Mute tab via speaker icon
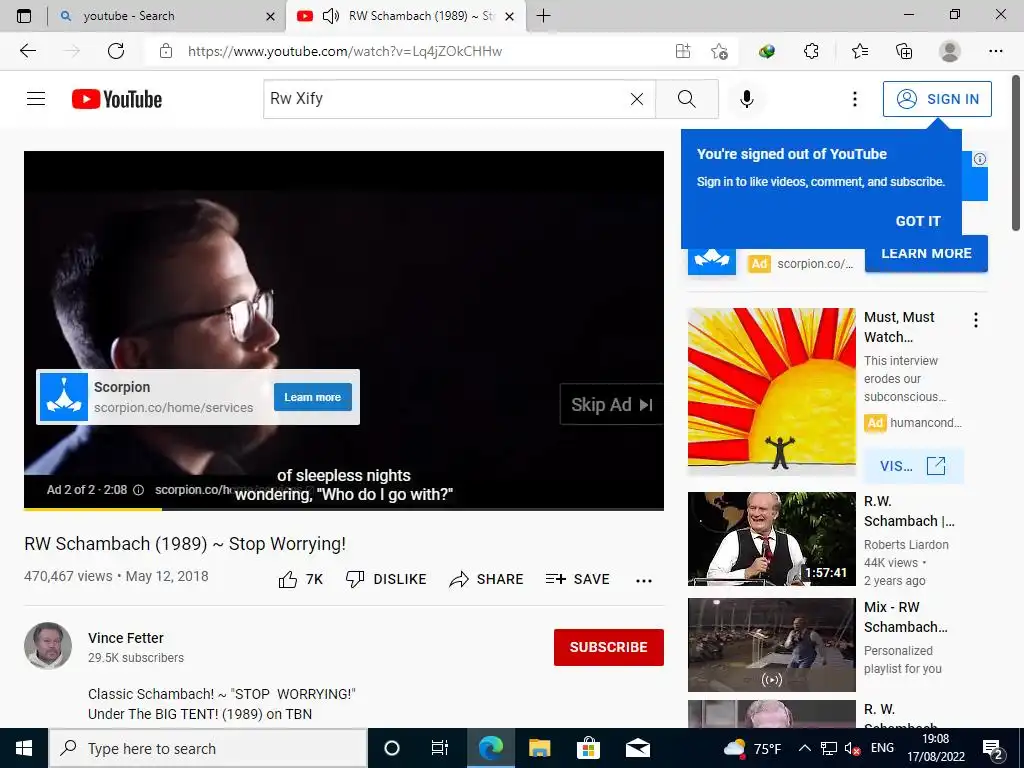The width and height of the screenshot is (1024, 768). pyautogui.click(x=330, y=16)
